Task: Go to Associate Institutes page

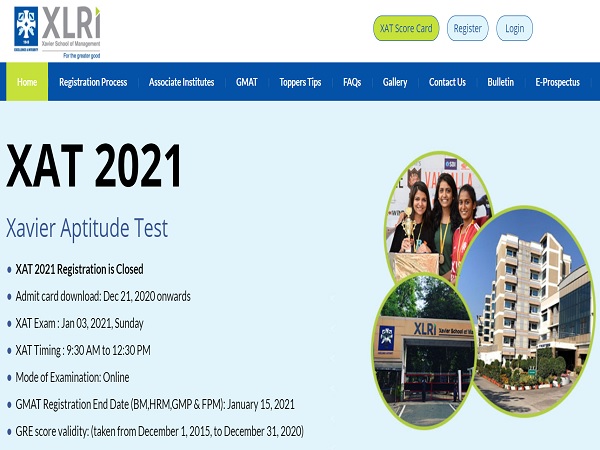Action: pyautogui.click(x=181, y=82)
